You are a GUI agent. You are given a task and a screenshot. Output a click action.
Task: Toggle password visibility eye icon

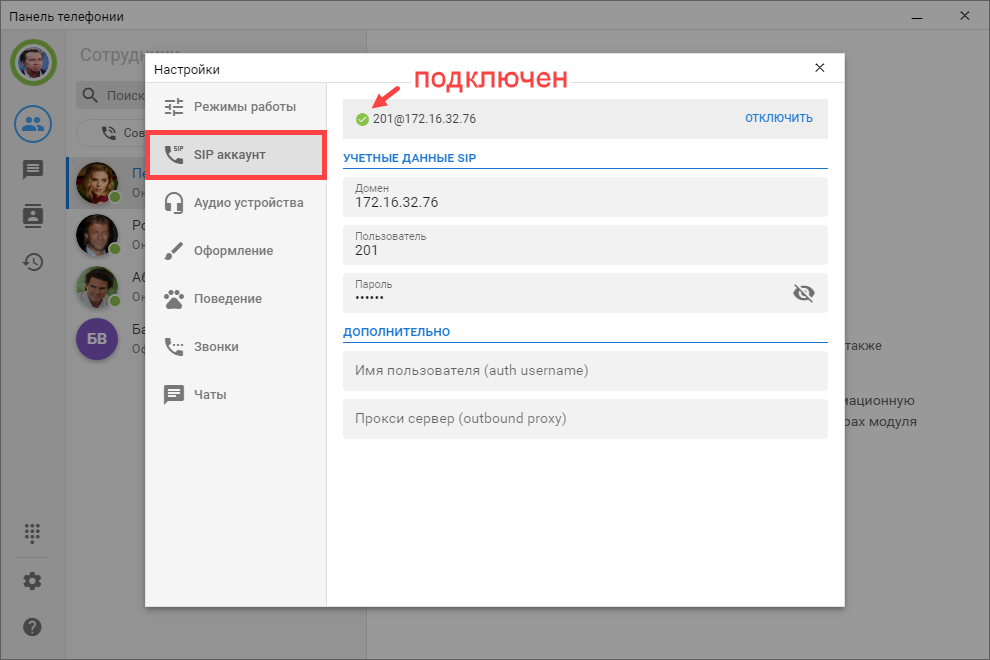coord(803,293)
